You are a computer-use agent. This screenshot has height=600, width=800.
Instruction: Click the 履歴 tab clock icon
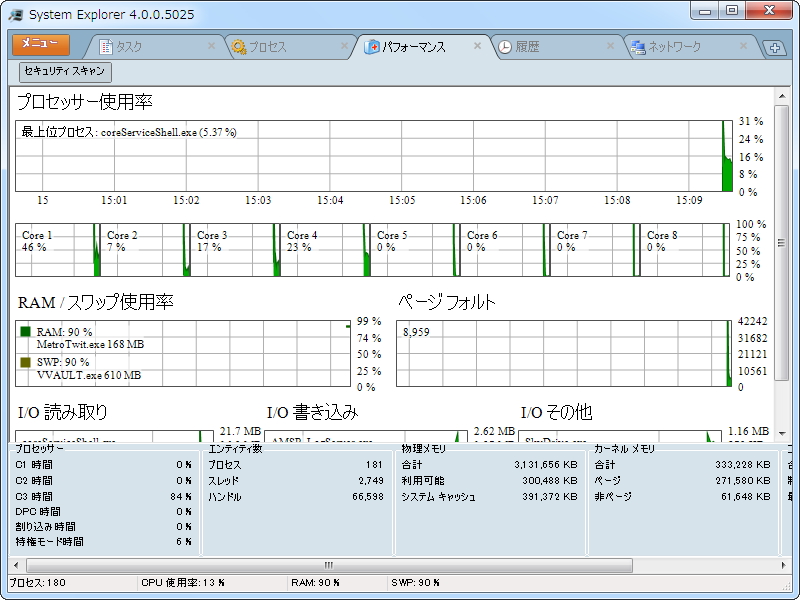tap(505, 47)
